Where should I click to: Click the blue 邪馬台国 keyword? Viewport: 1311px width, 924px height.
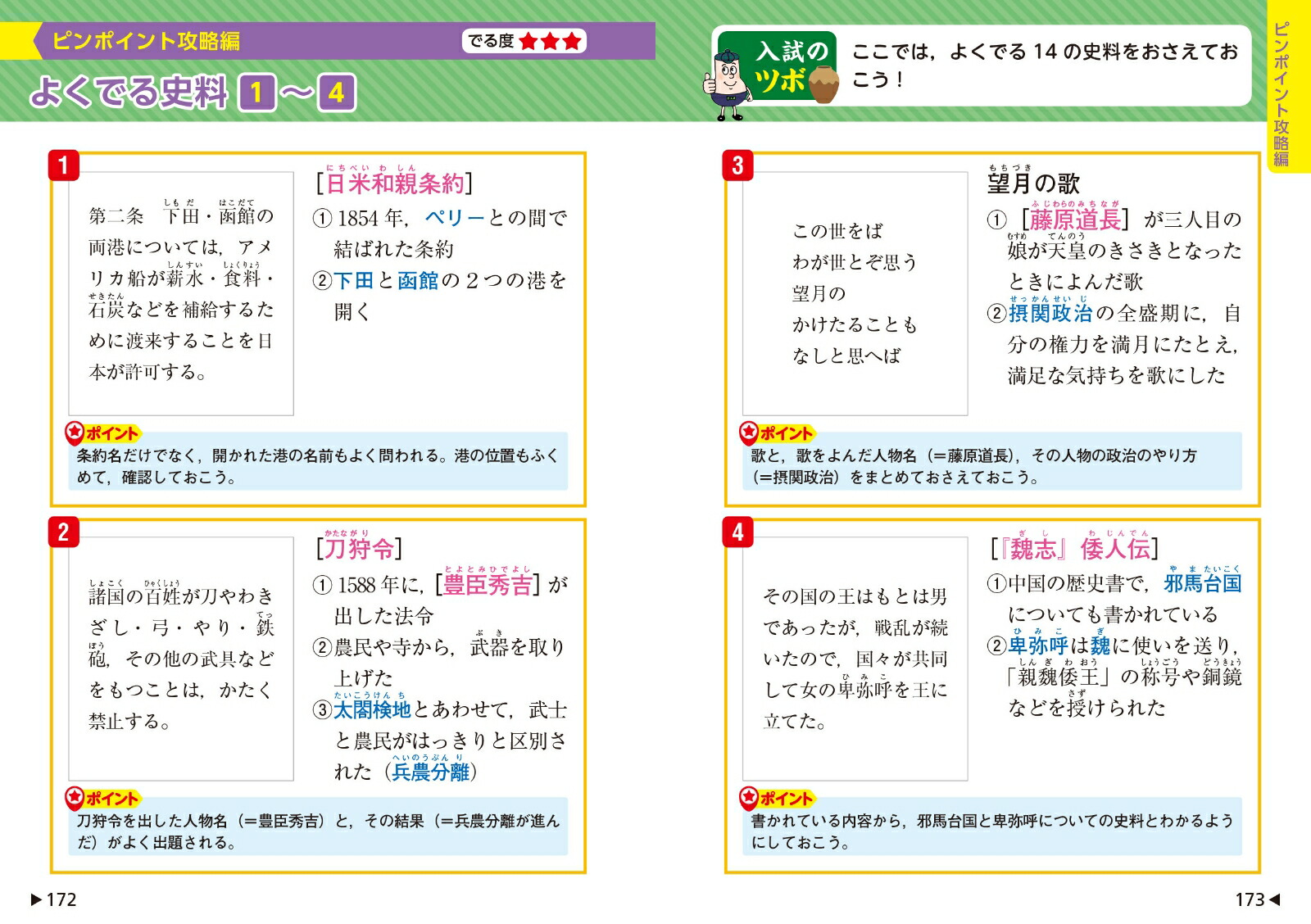(1203, 583)
